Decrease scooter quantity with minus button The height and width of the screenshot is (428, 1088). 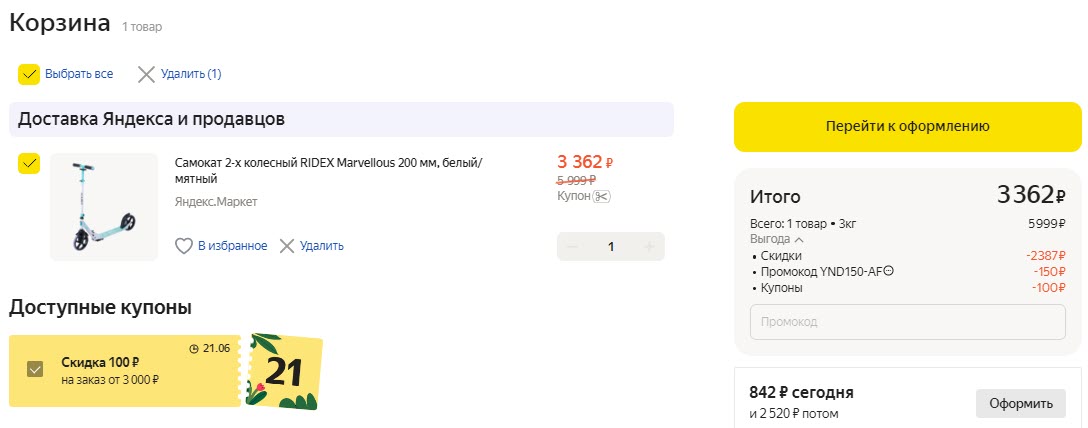(573, 247)
